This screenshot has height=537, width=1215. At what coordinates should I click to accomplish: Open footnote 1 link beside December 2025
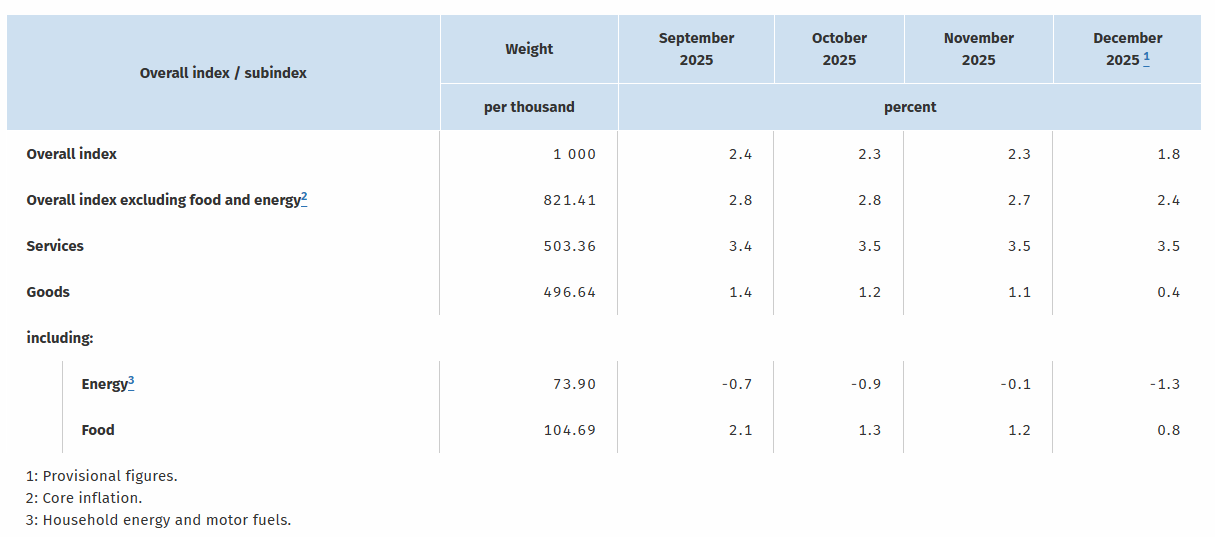[1146, 59]
